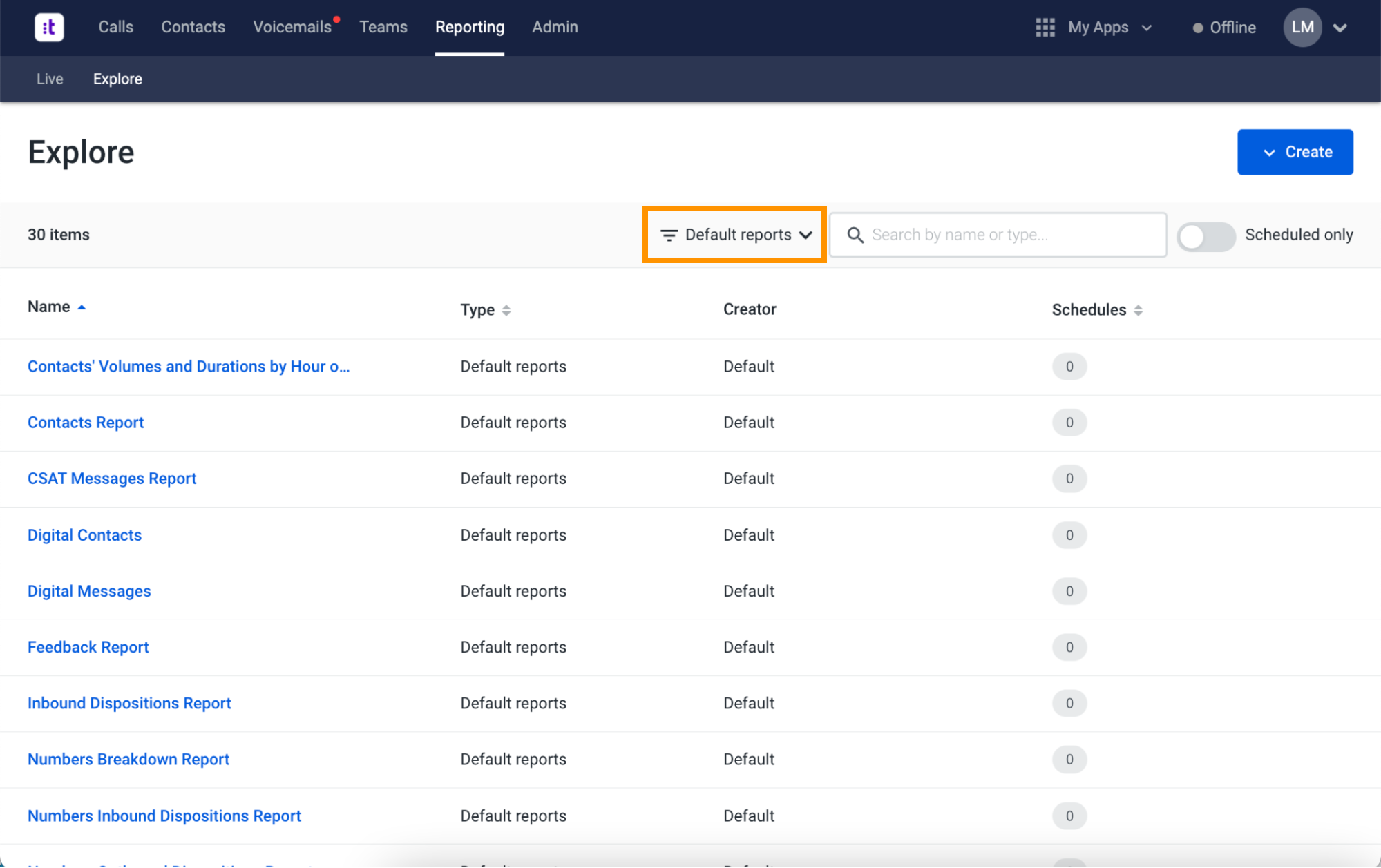Click the sort arrows on the Type column
The width and height of the screenshot is (1381, 868).
point(507,310)
